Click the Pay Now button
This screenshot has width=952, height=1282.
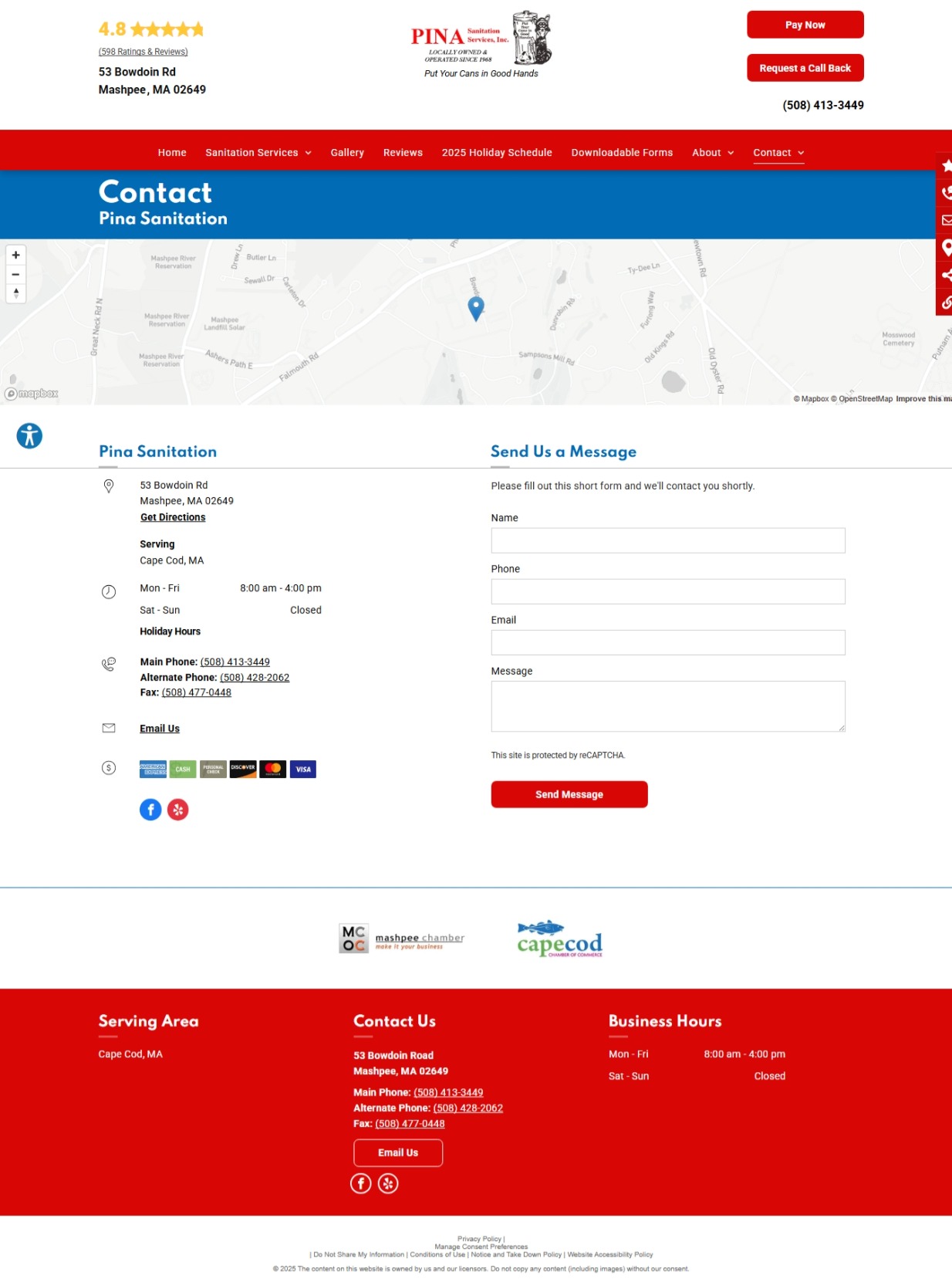(805, 25)
